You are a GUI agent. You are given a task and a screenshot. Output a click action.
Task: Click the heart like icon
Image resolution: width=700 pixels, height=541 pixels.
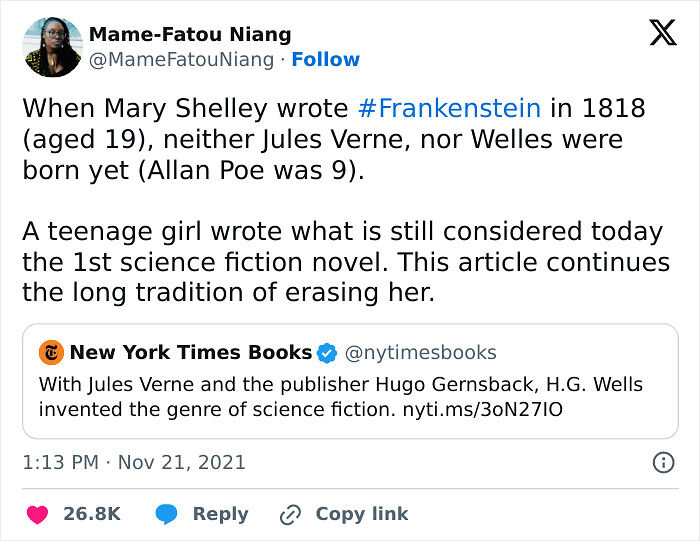coord(37,514)
